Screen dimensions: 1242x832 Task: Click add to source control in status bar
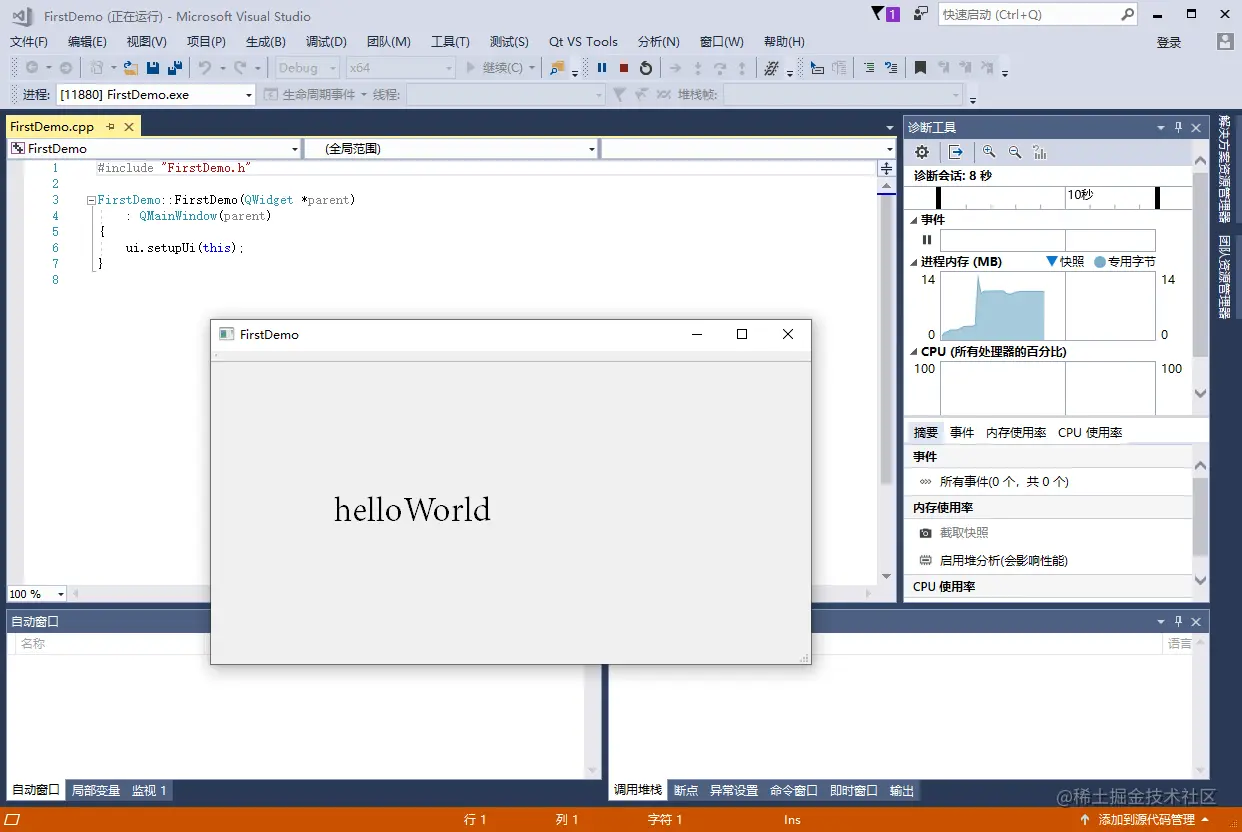pyautogui.click(x=1147, y=819)
